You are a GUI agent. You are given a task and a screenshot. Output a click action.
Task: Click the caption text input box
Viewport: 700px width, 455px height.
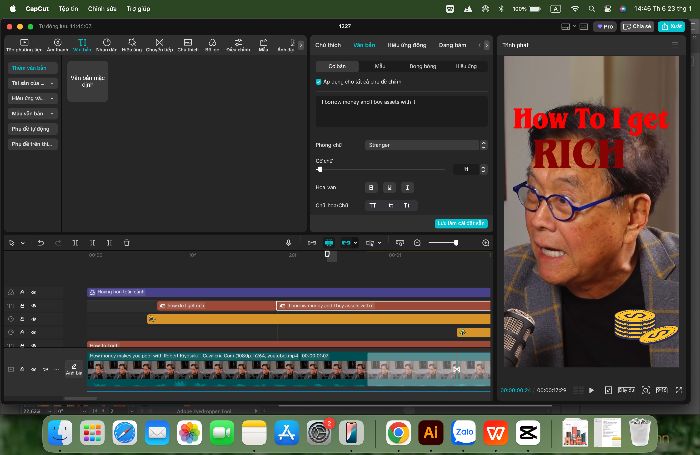[x=401, y=111]
